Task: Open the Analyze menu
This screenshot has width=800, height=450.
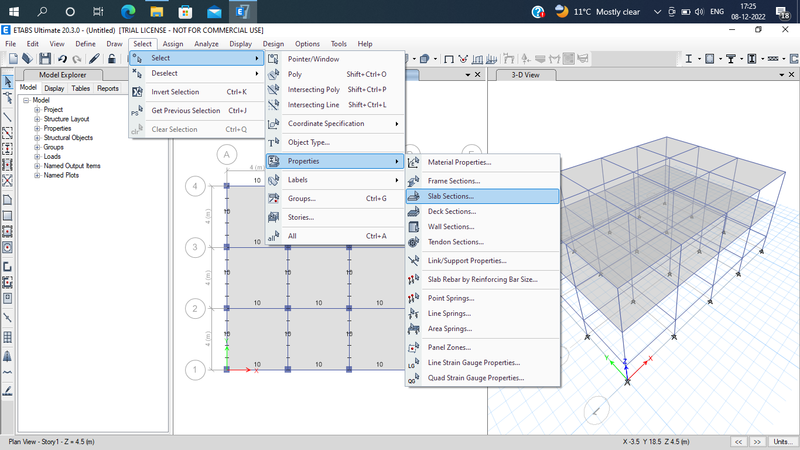Action: click(x=206, y=44)
